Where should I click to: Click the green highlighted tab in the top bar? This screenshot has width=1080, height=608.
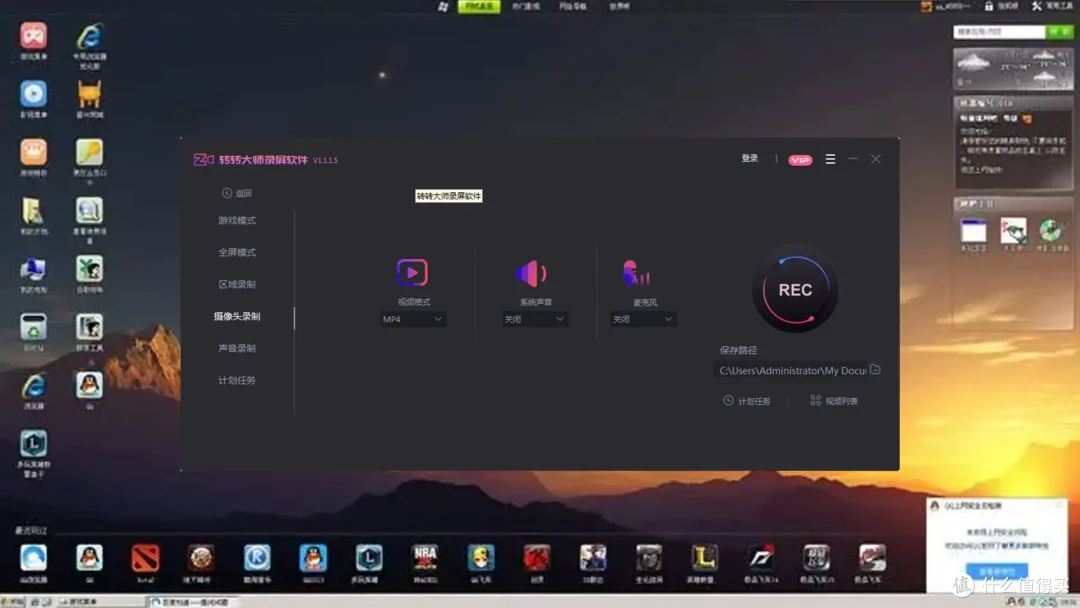pos(479,6)
